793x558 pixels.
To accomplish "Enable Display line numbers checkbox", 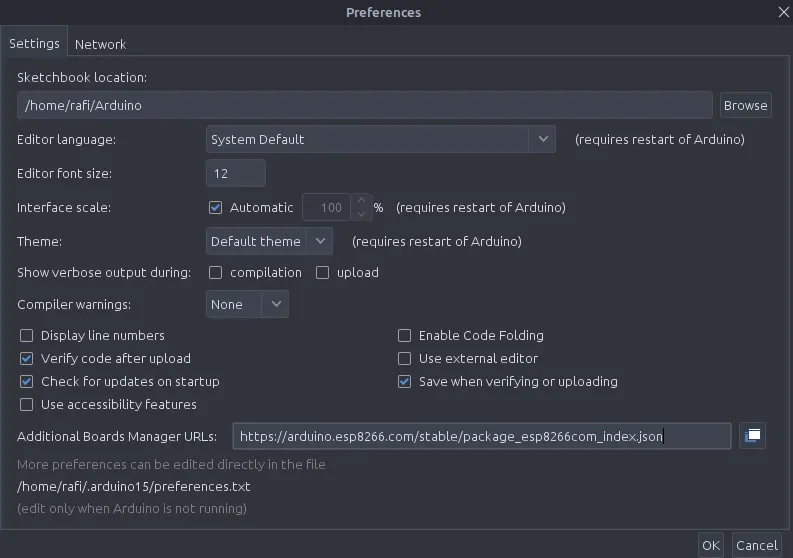I will (27, 336).
